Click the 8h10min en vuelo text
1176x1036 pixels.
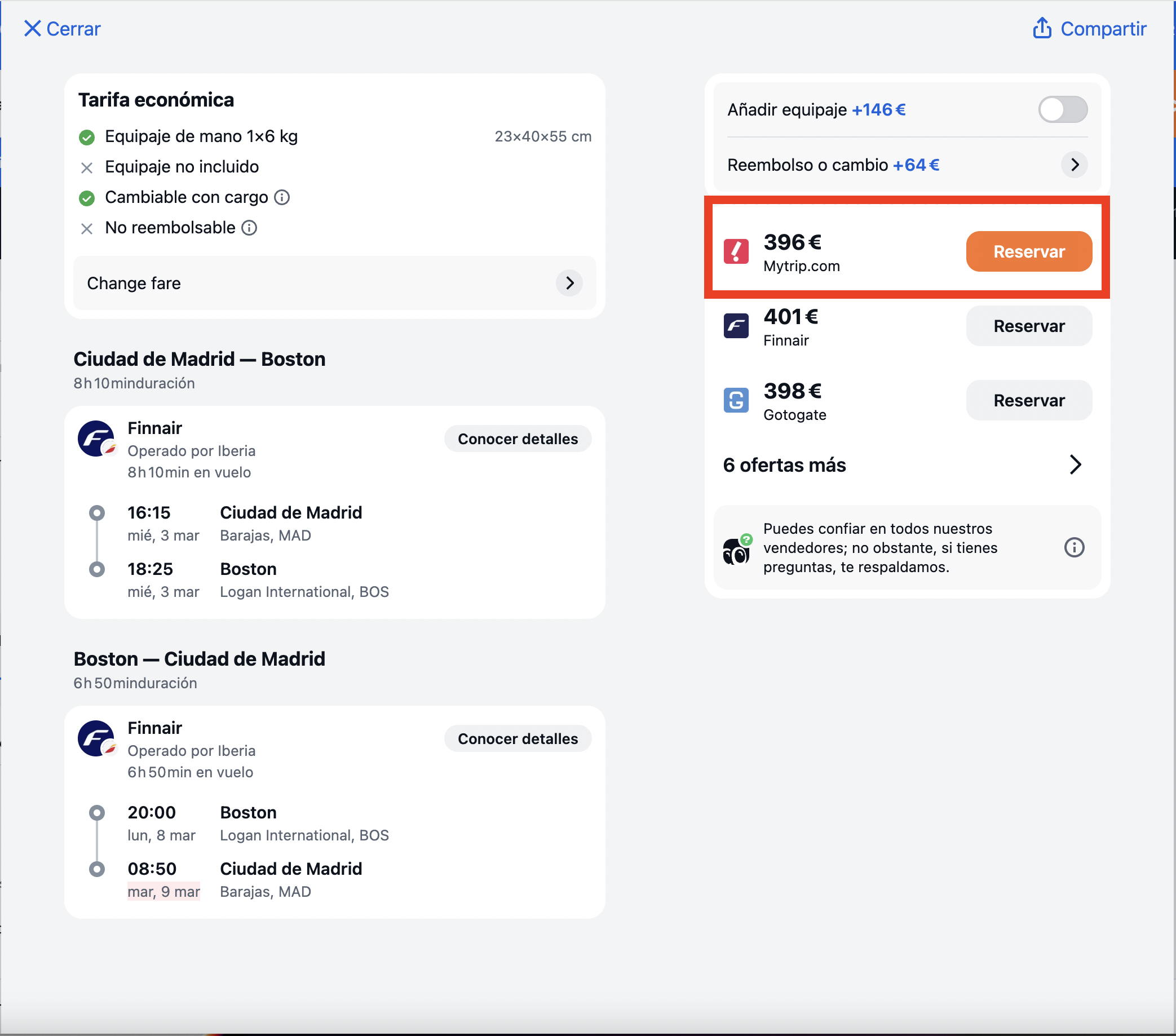(189, 472)
